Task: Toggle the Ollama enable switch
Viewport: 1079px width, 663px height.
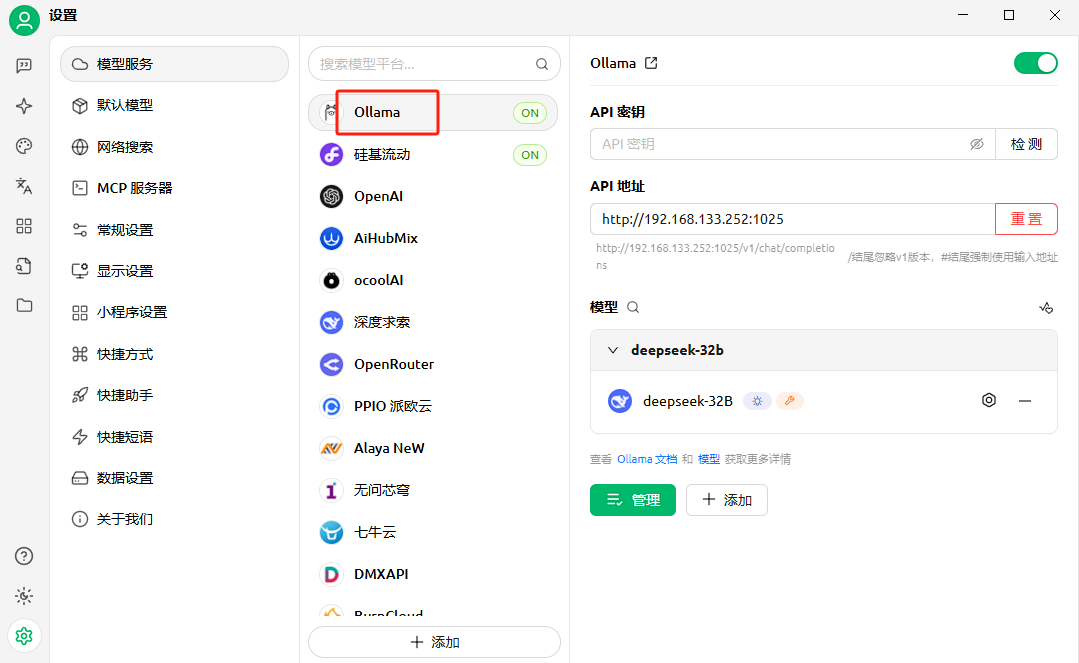Action: (x=1035, y=63)
